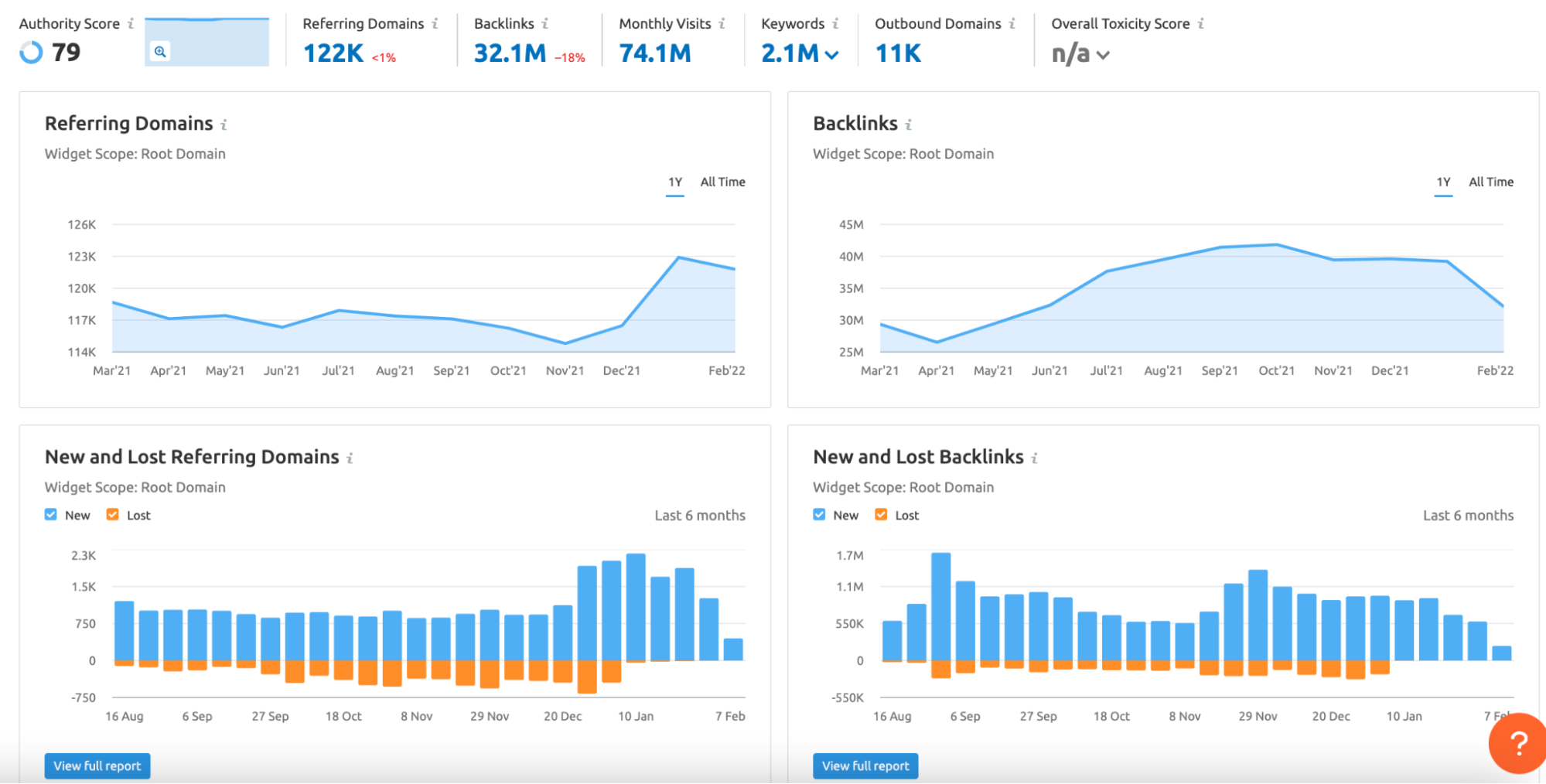Click the -18% change beside 32.1M
1546x784 pixels.
coord(570,58)
